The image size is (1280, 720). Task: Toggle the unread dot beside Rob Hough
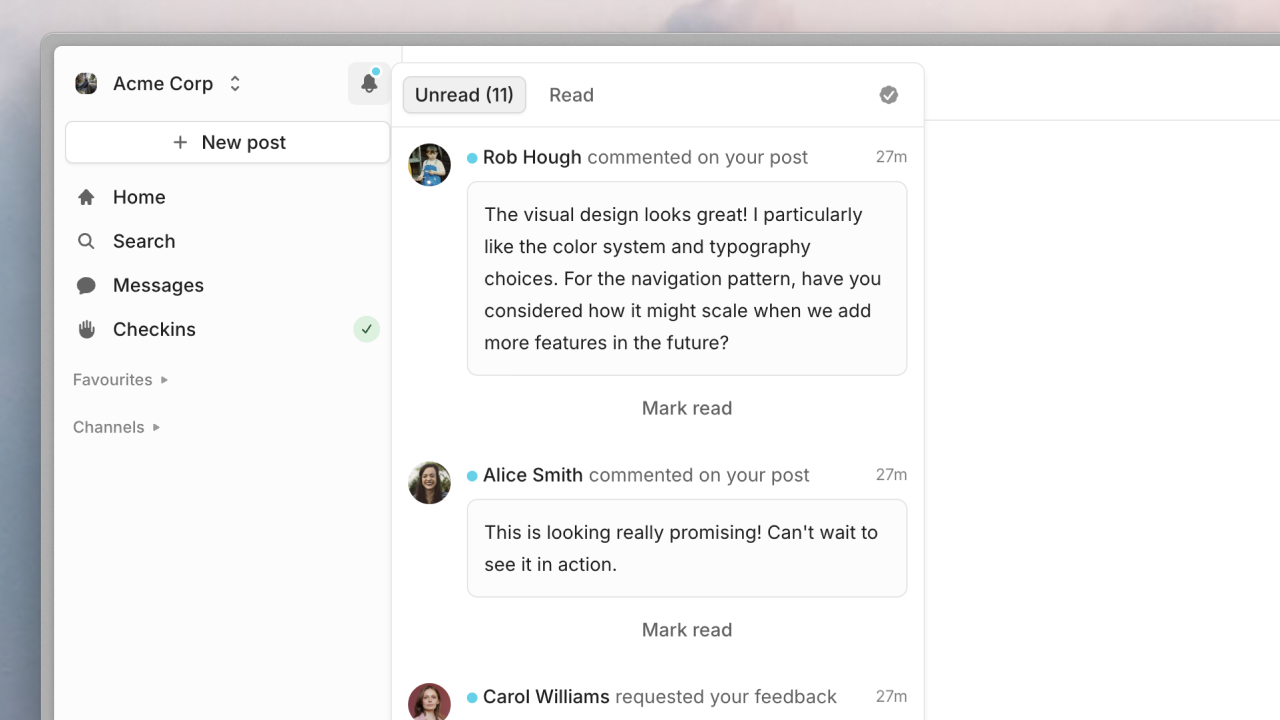(470, 156)
